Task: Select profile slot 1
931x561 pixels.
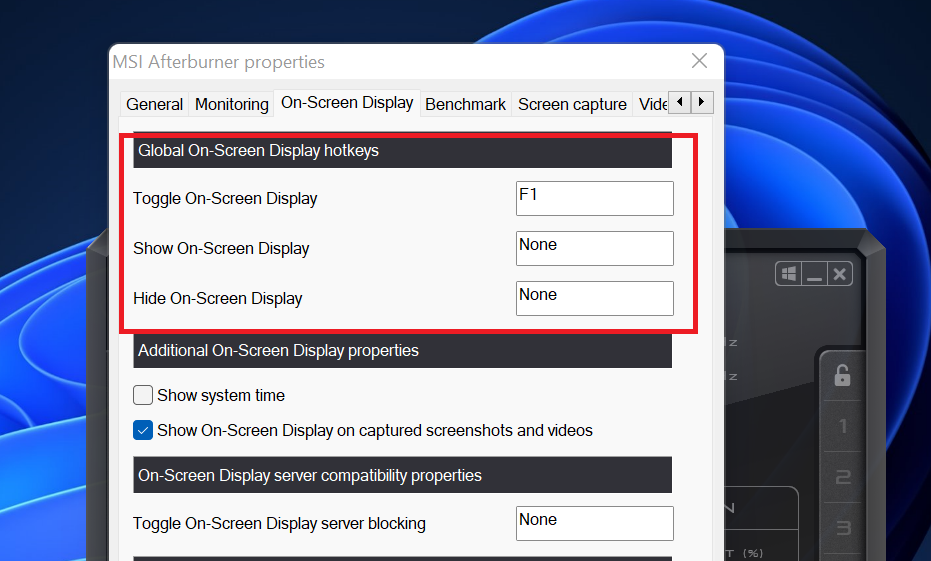Action: 843,426
